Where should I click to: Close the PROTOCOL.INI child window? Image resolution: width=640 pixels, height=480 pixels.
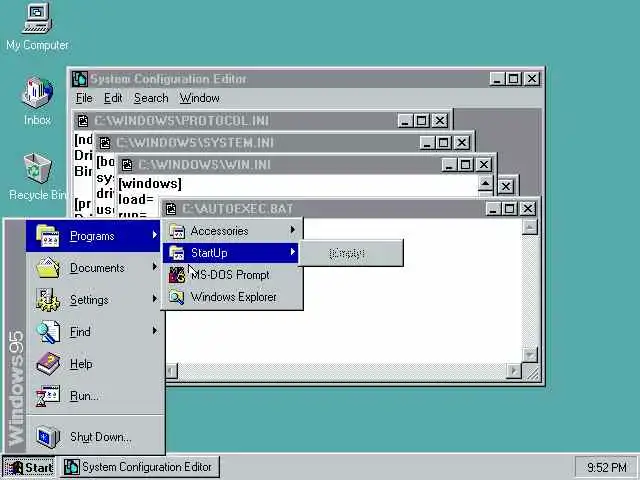click(x=440, y=121)
